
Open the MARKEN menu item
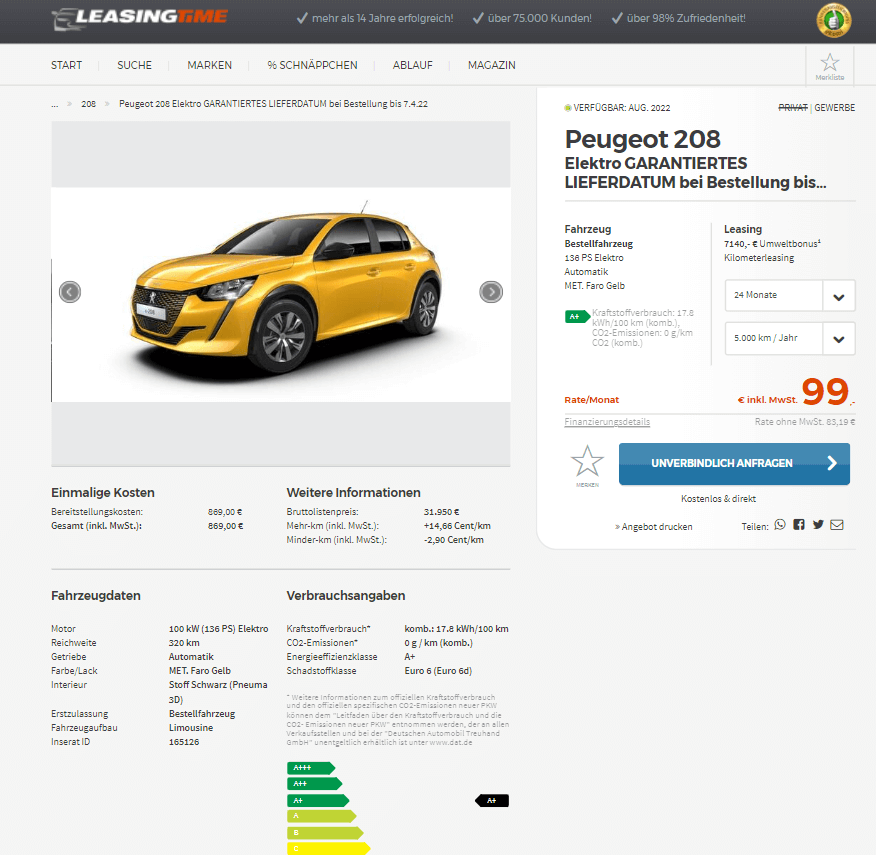coord(210,65)
